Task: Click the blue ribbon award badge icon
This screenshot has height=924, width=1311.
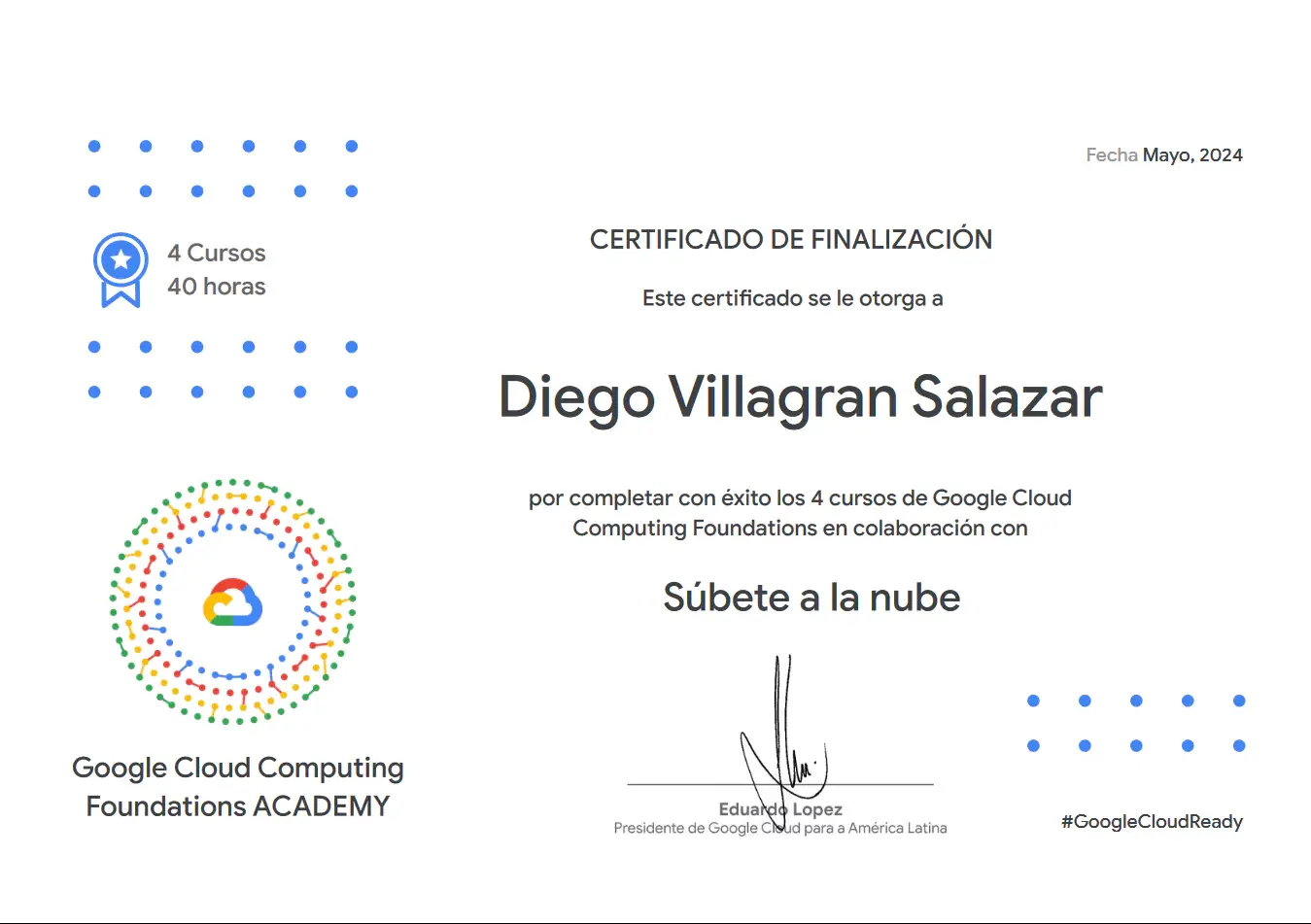Action: tap(121, 268)
